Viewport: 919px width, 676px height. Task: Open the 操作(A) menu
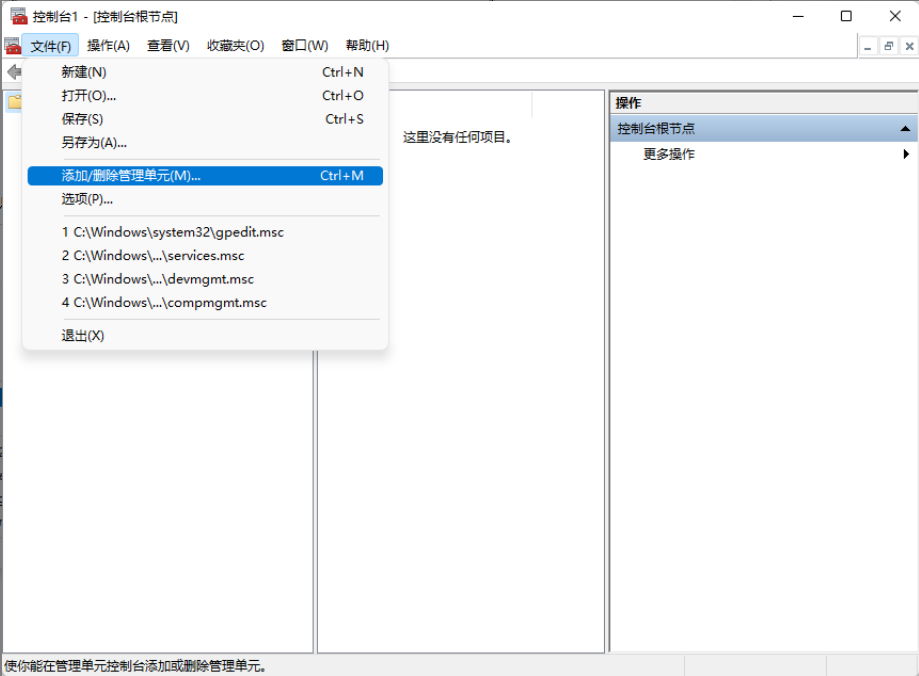(x=108, y=46)
